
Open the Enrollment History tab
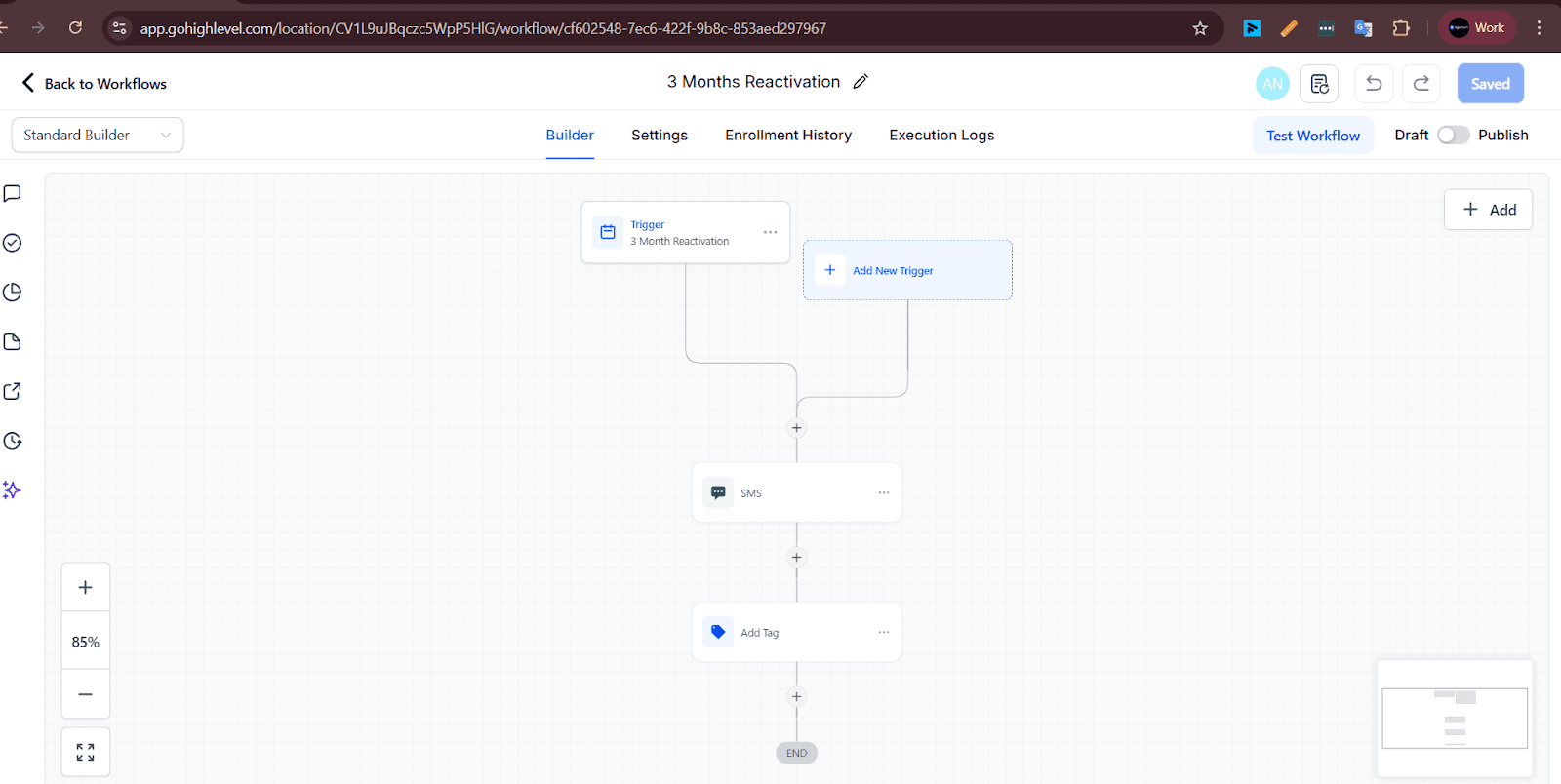[x=788, y=135]
